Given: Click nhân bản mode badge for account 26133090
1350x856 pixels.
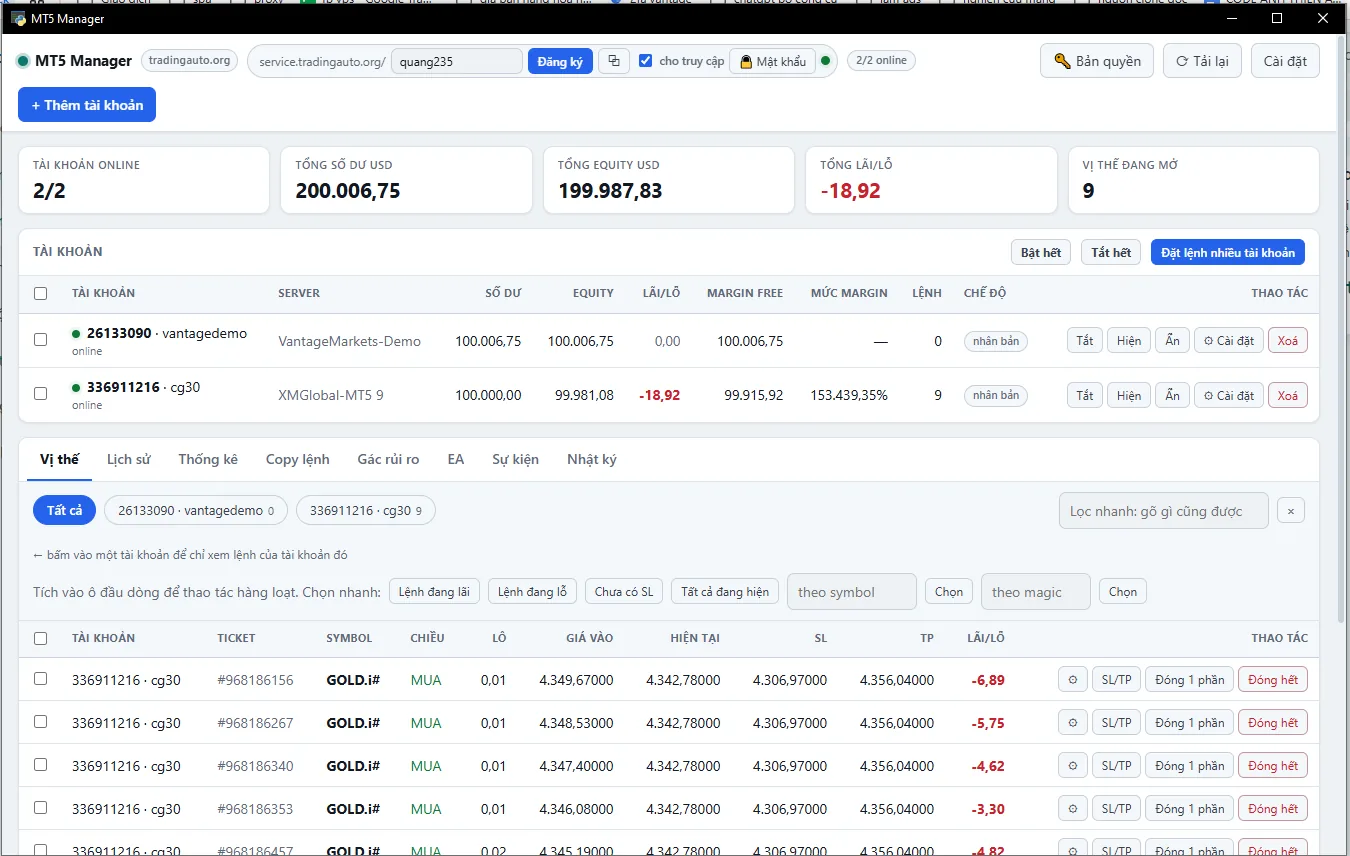Looking at the screenshot, I should pyautogui.click(x=996, y=341).
